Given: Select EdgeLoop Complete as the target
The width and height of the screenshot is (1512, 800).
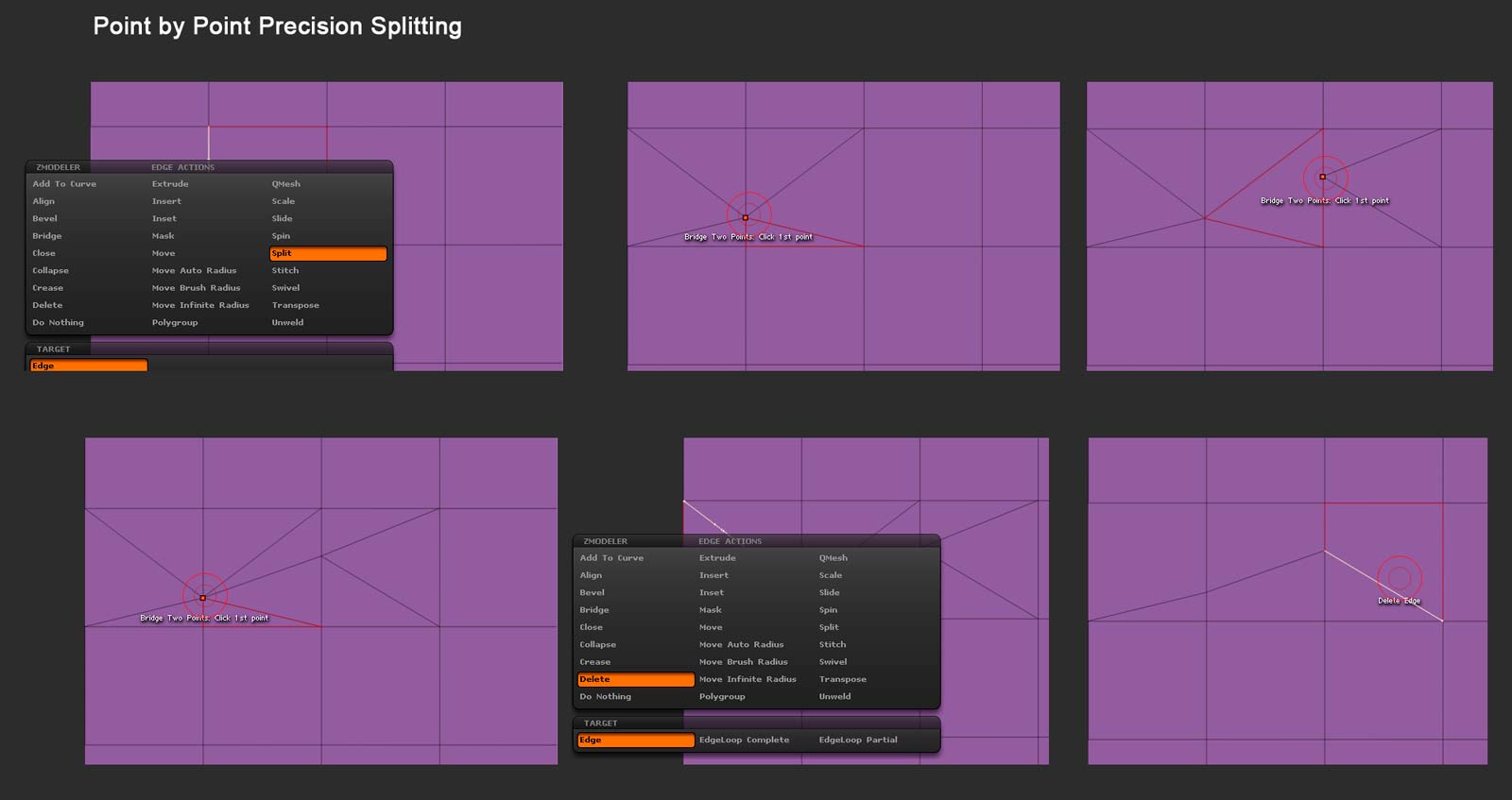Looking at the screenshot, I should [x=744, y=740].
